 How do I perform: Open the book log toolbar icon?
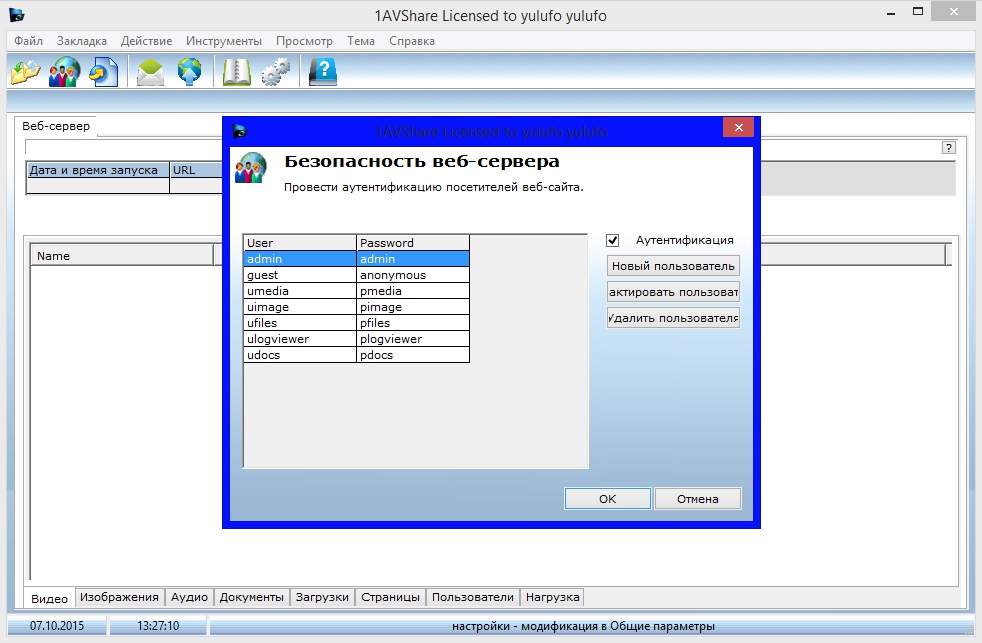(237, 71)
